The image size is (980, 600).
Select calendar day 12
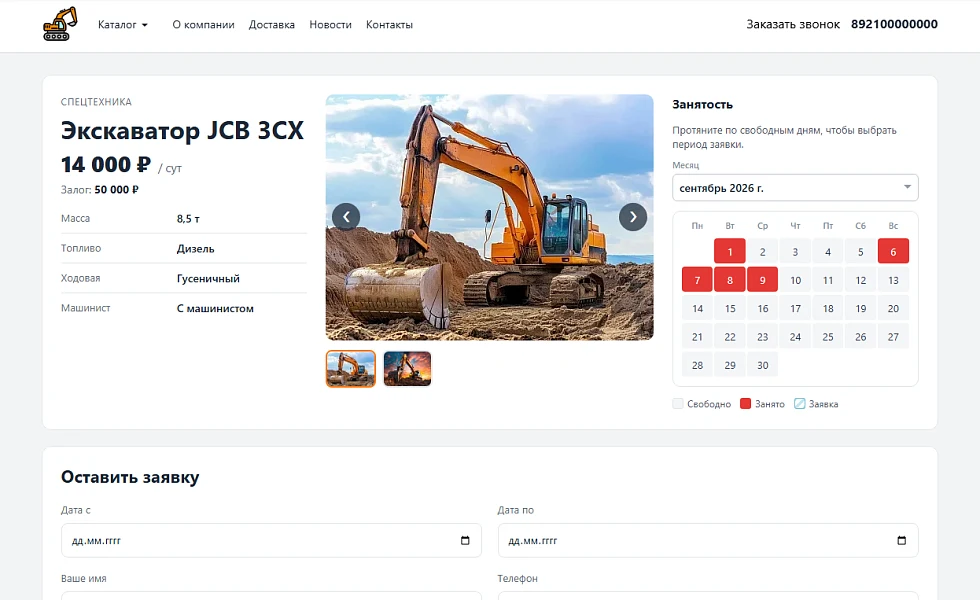click(x=861, y=280)
